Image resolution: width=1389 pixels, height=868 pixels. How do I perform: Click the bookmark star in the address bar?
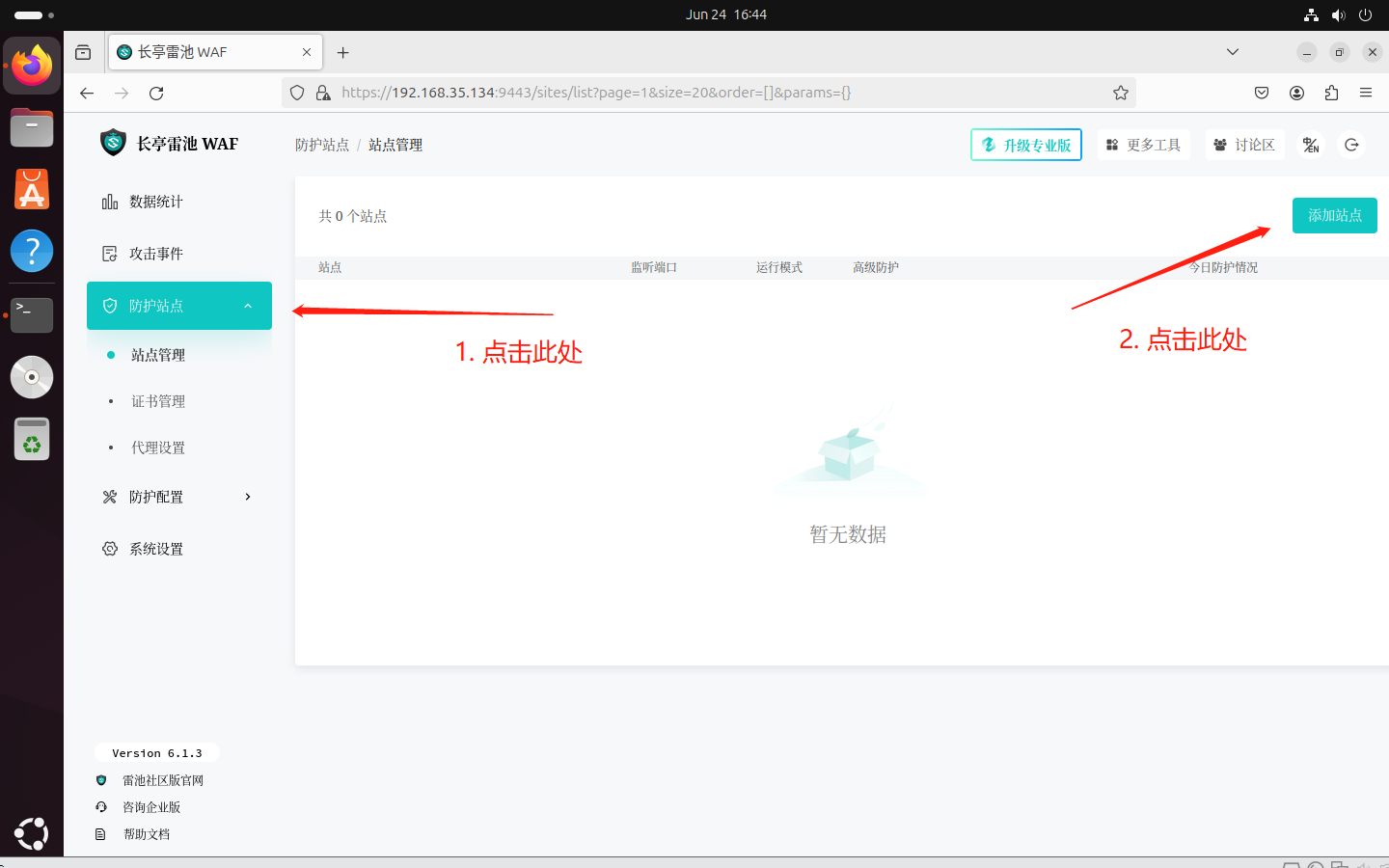coord(1120,92)
